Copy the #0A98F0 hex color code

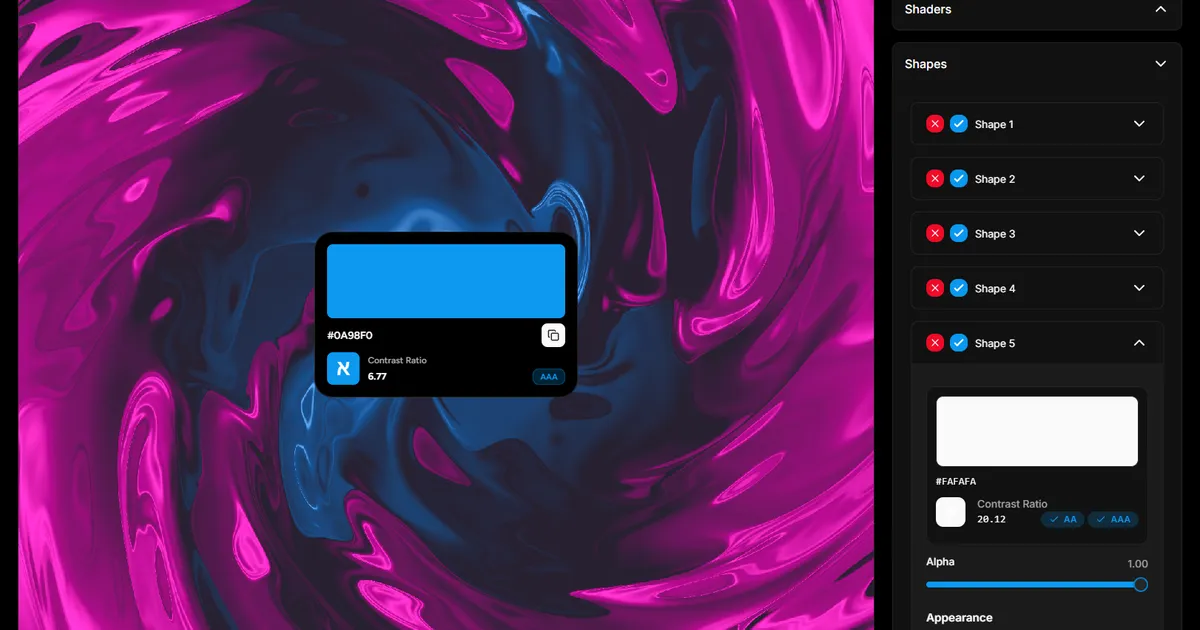(553, 335)
